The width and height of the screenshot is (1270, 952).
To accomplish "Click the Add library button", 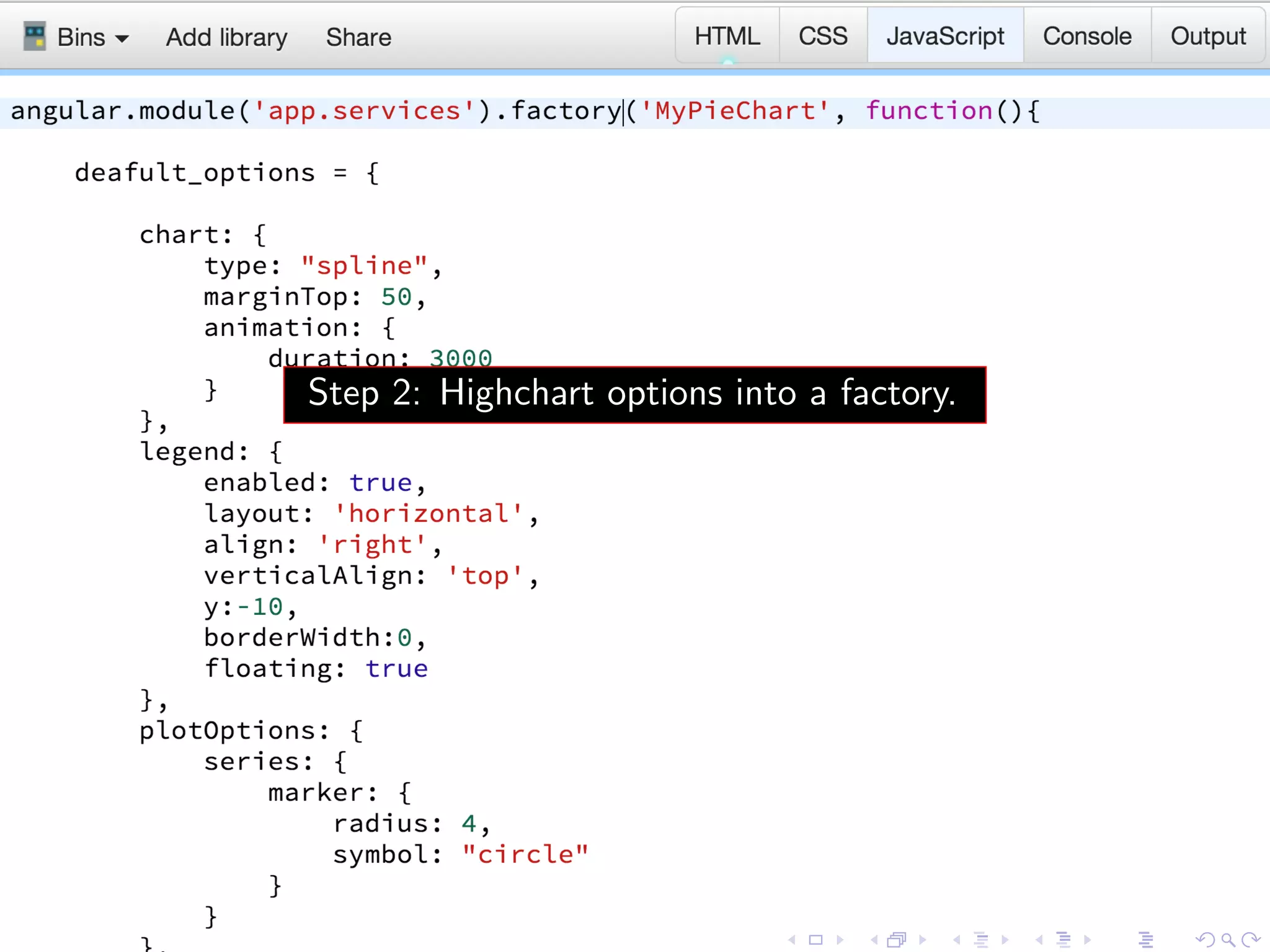I will (226, 37).
